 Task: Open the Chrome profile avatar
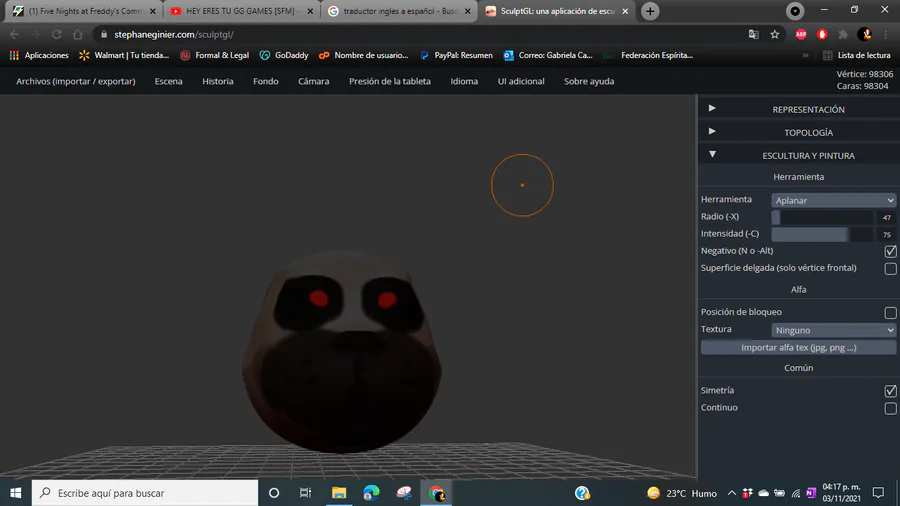tap(864, 34)
